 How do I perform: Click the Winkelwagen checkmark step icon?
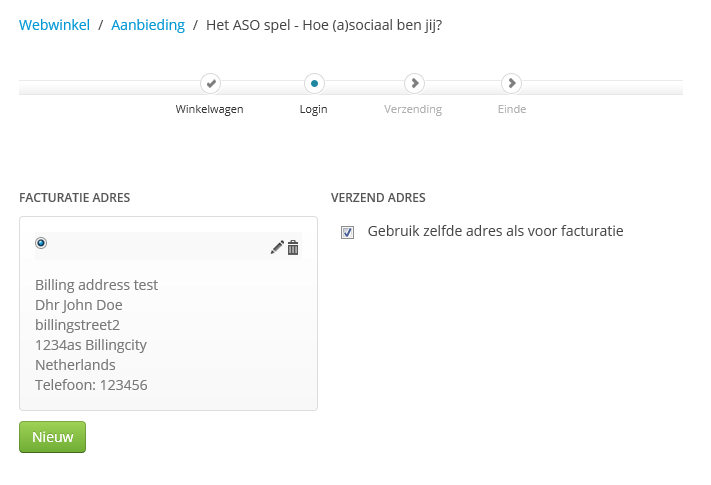tap(210, 84)
